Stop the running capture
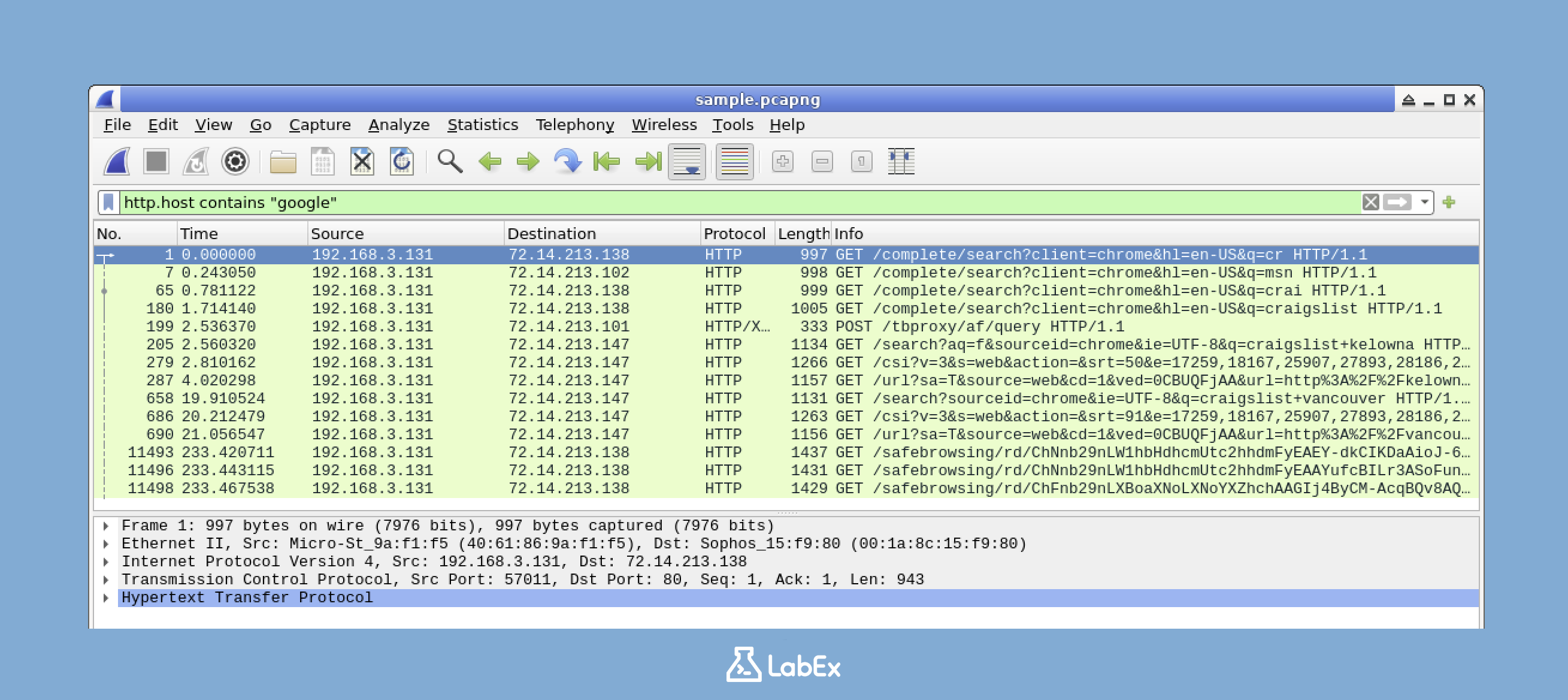This screenshot has width=1568, height=700. coord(156,161)
